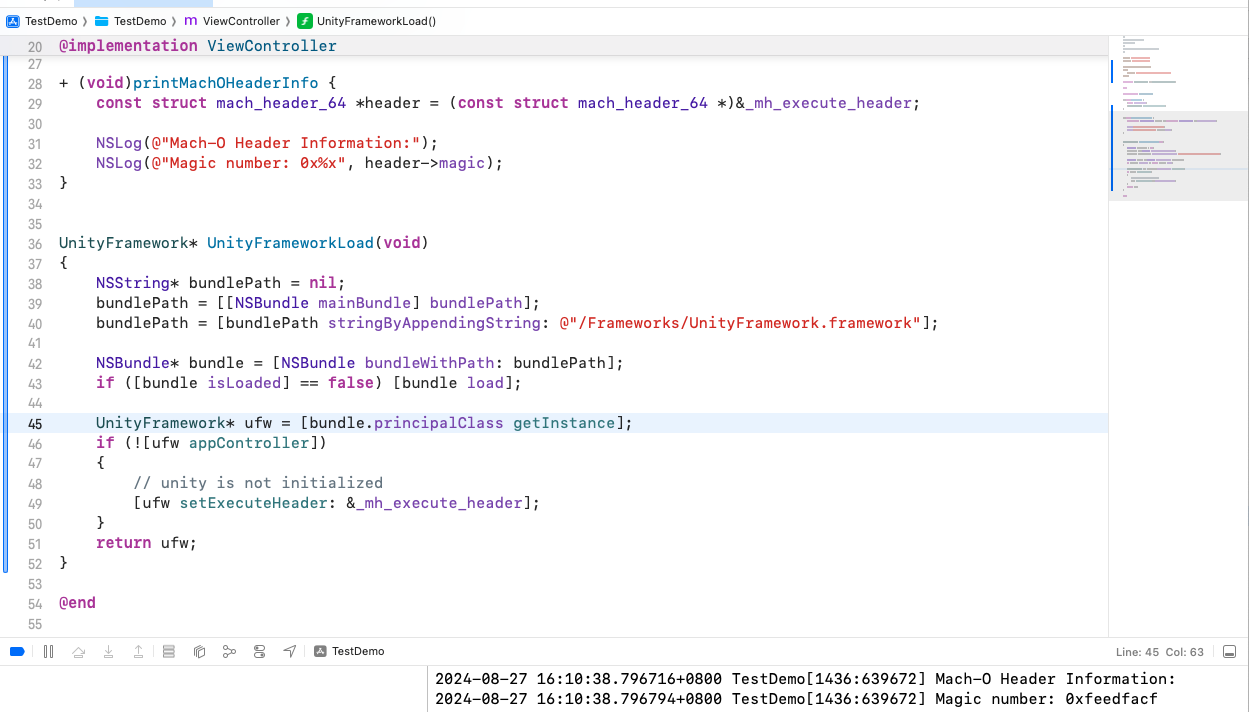1249x712 pixels.
Task: Click UnityFrameworkLoad function name on line 36
Action: pyautogui.click(x=291, y=243)
